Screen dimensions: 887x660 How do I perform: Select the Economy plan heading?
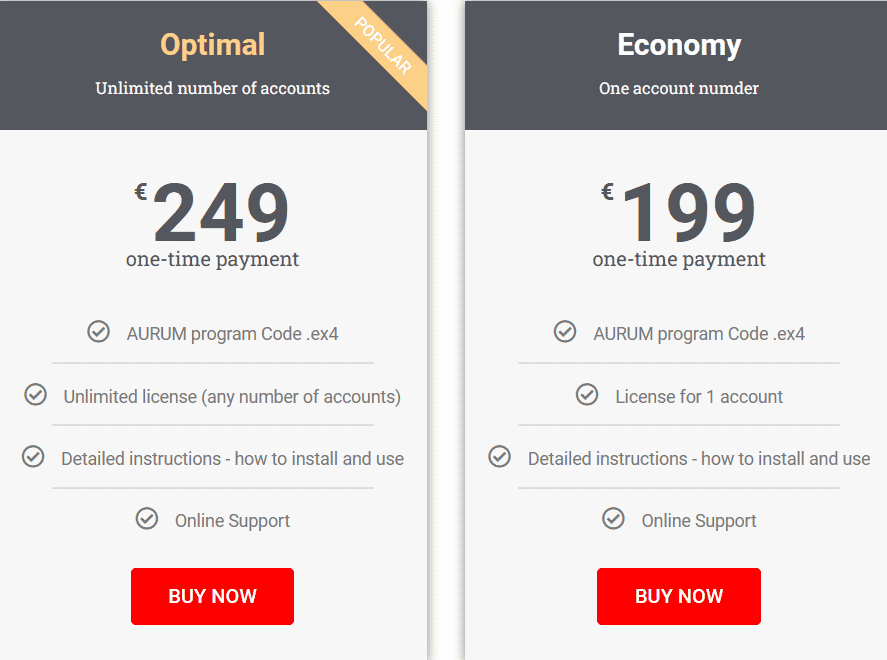[x=679, y=45]
